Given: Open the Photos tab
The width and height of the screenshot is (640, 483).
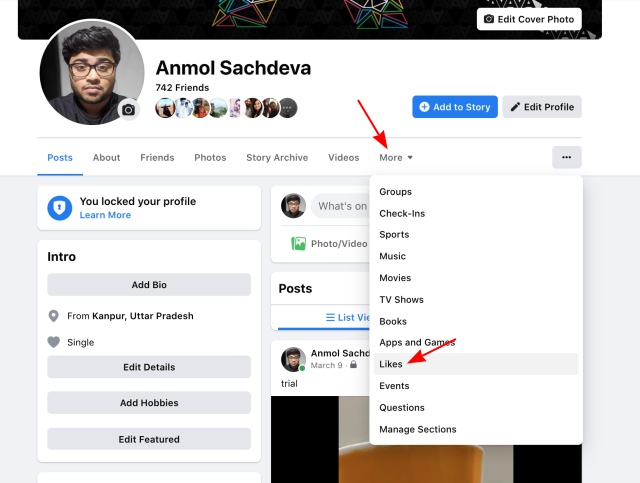Looking at the screenshot, I should click(210, 158).
